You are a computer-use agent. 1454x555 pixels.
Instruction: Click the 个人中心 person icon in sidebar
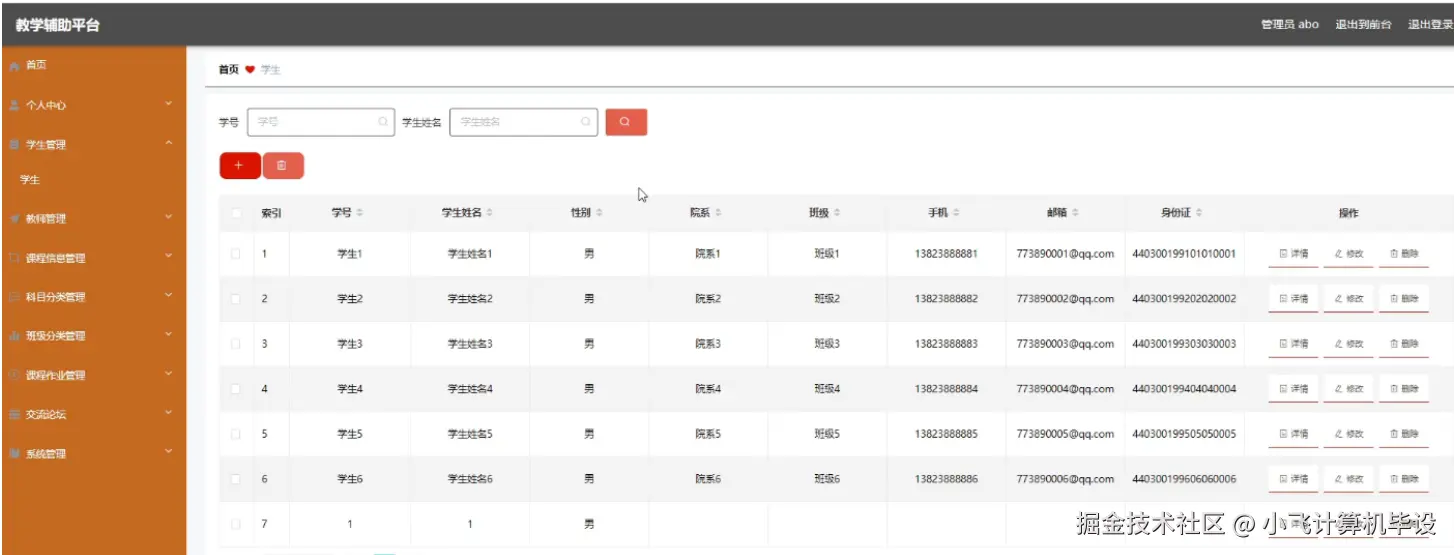(x=14, y=105)
